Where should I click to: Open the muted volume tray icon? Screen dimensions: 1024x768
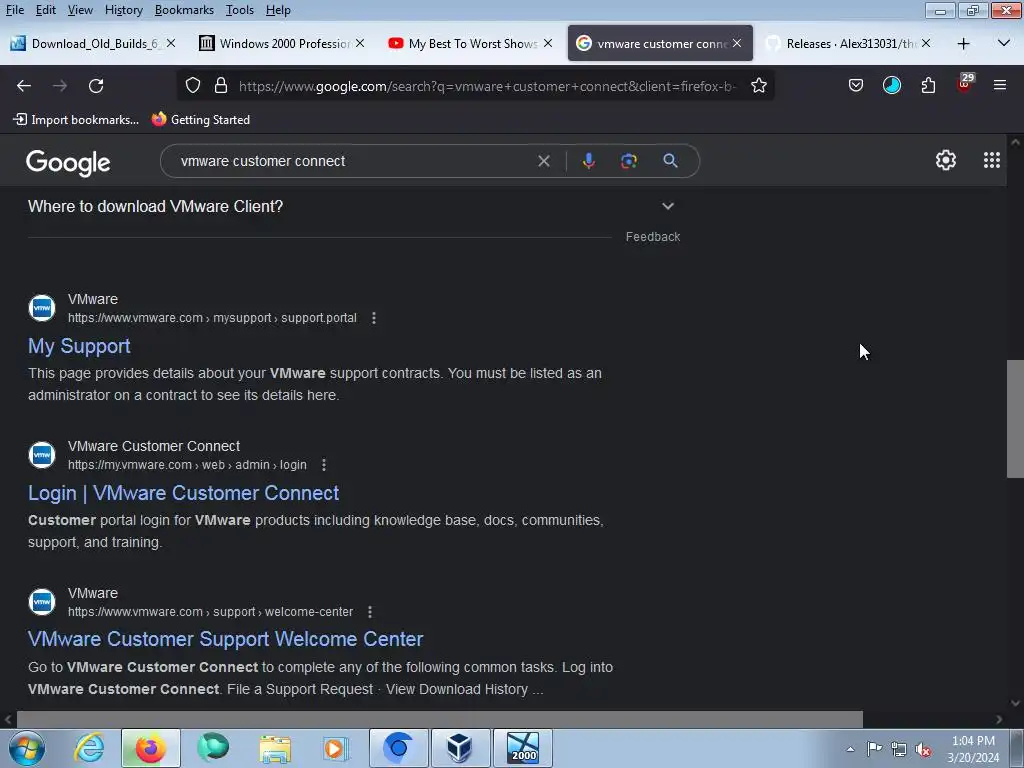click(923, 750)
